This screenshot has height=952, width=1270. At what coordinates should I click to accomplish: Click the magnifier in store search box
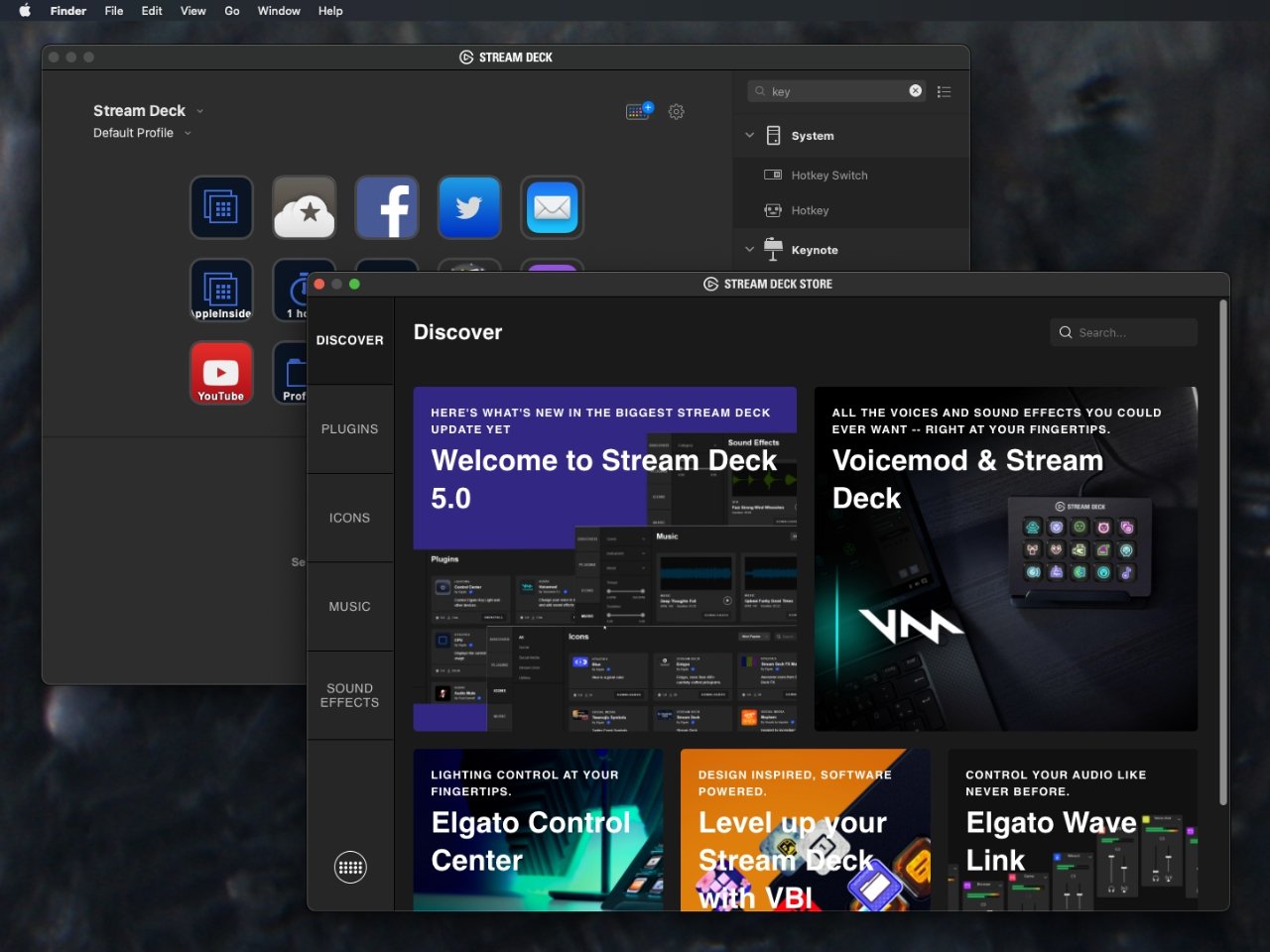(1066, 332)
